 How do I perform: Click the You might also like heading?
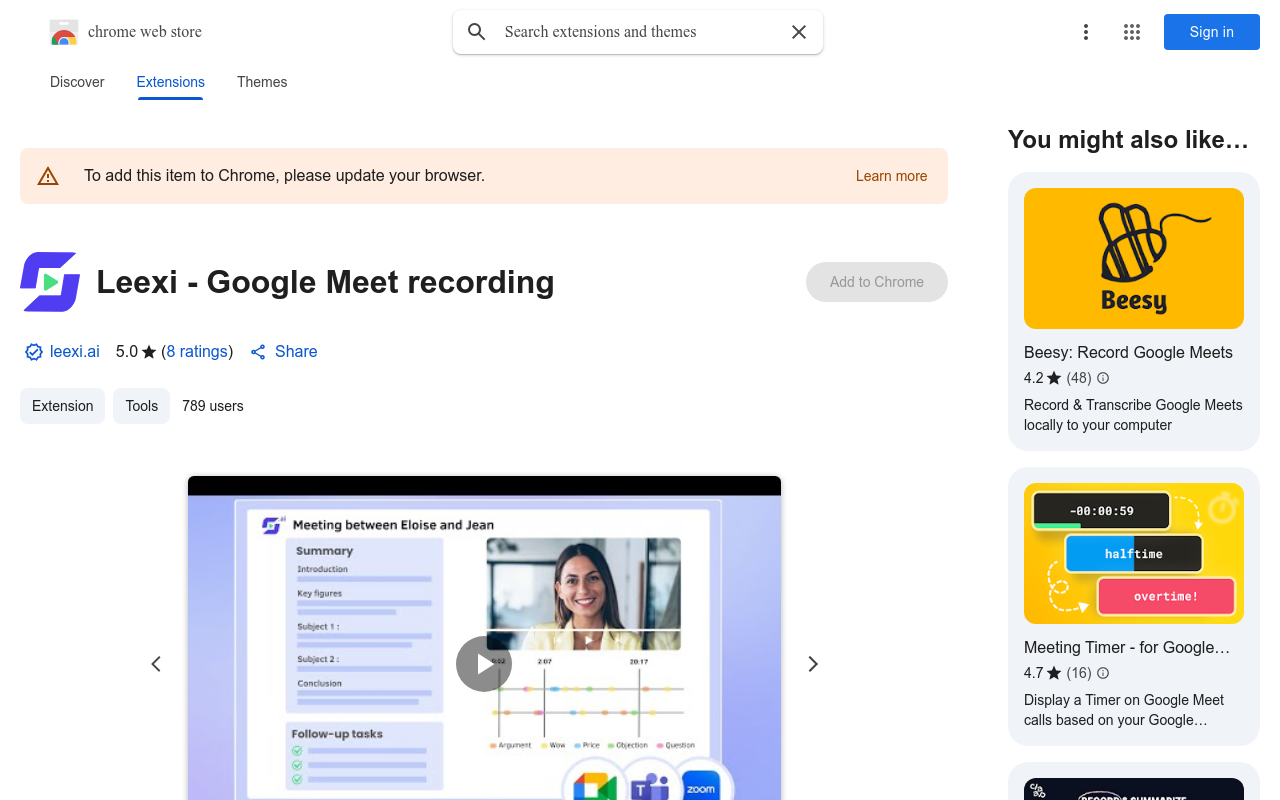coord(1128,140)
